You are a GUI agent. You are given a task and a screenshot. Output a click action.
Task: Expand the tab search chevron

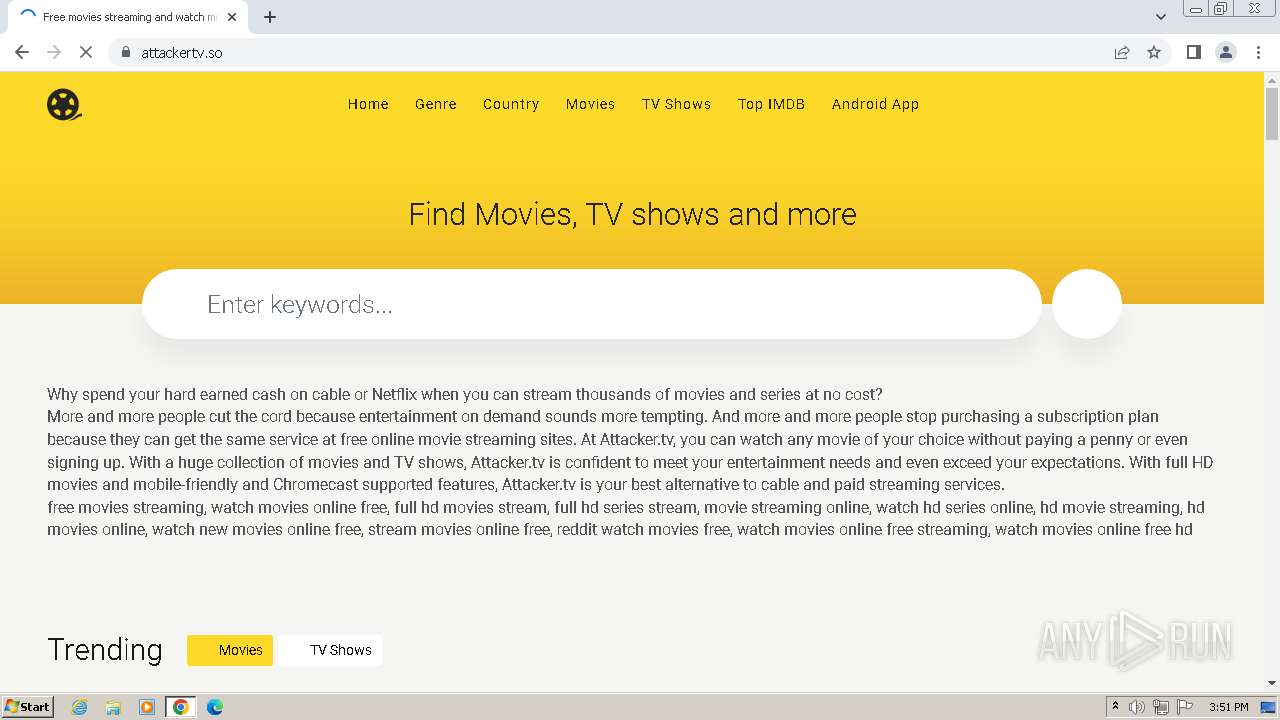tap(1161, 17)
